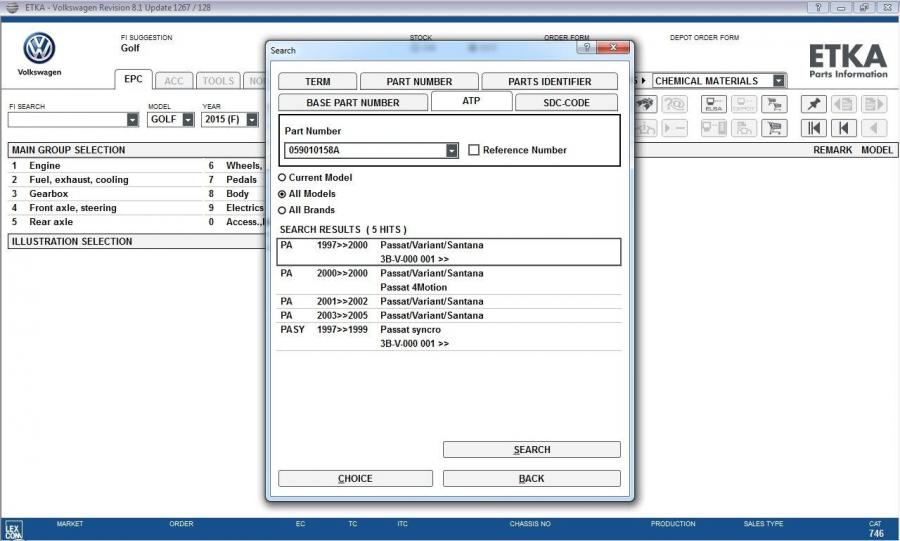Jump to first with the double-bar arrow icon
Image resolution: width=900 pixels, height=541 pixels.
tap(815, 128)
